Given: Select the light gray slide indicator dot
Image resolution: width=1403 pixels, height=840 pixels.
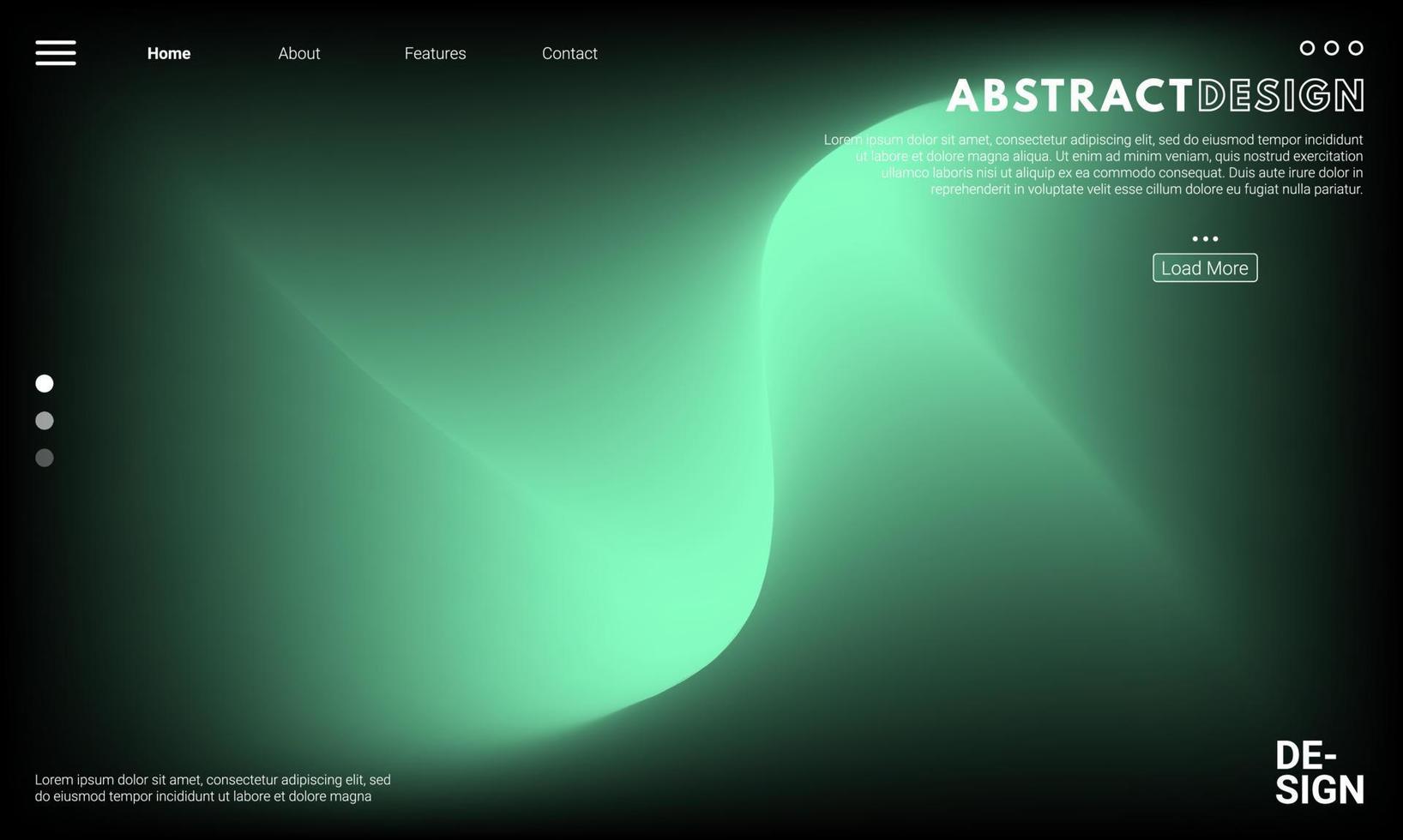Looking at the screenshot, I should pyautogui.click(x=45, y=421).
